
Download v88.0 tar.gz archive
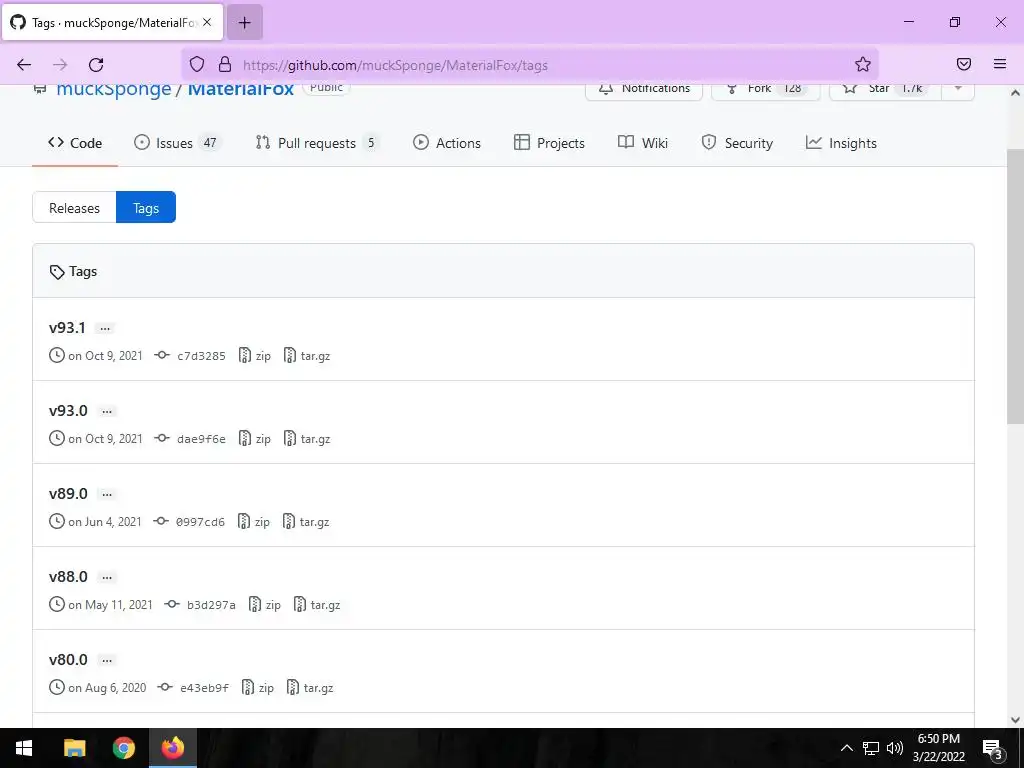317,605
